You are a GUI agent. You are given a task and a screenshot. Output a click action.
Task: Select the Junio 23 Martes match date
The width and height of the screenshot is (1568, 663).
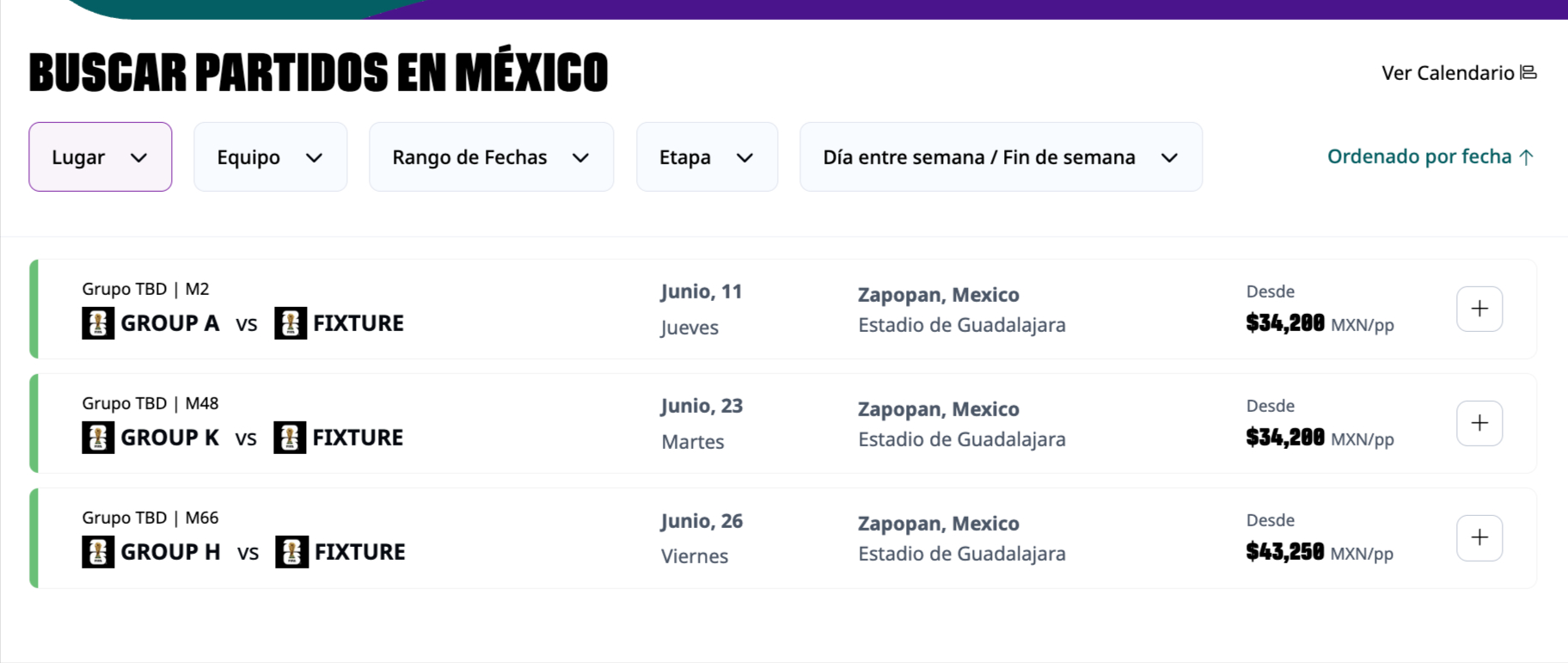[702, 423]
